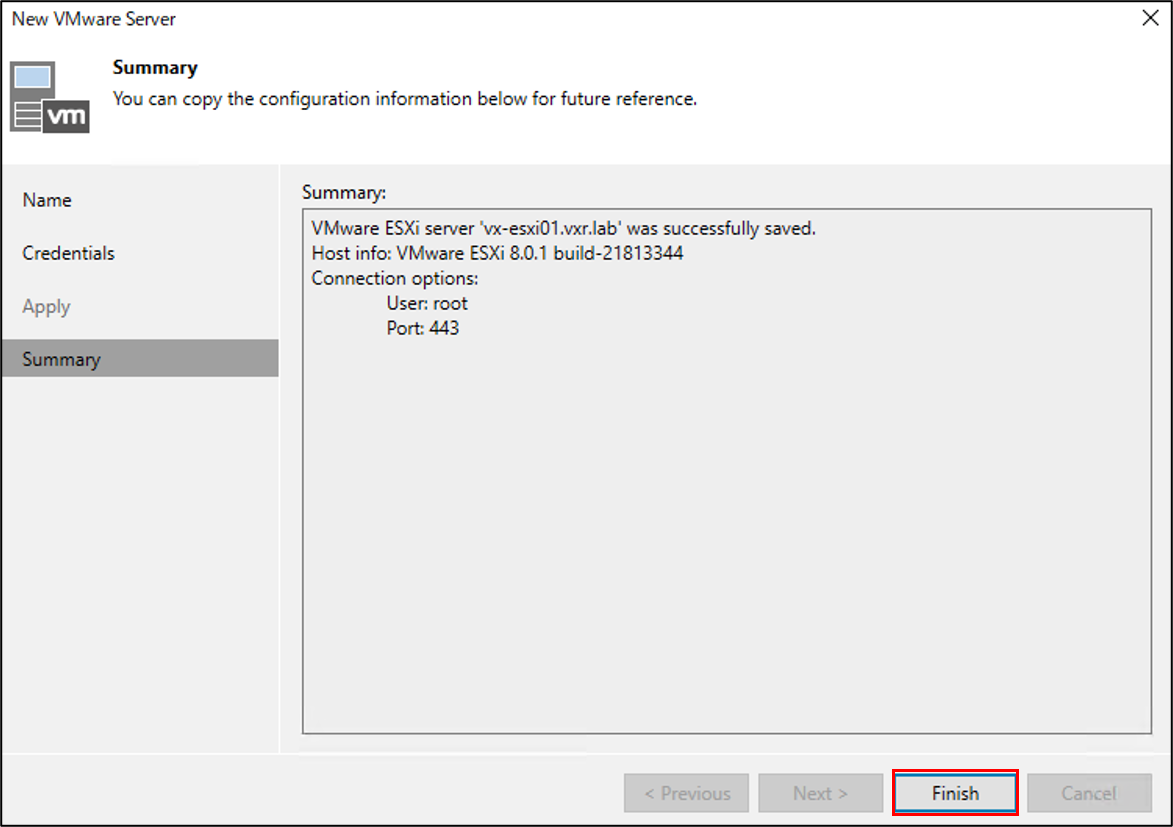Click the Previous button
1173x827 pixels.
tap(686, 793)
